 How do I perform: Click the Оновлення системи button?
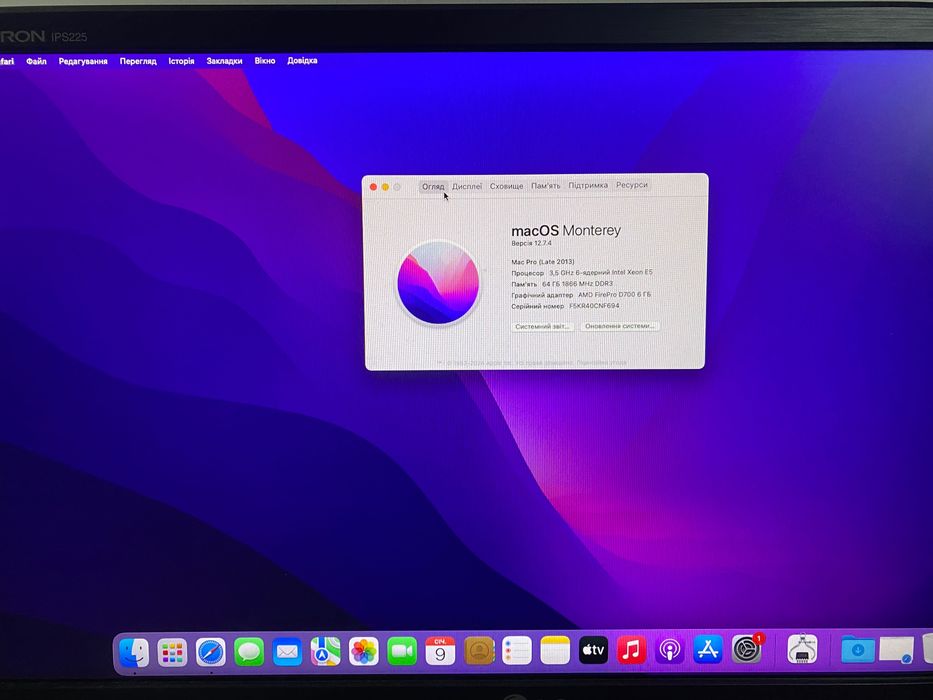[x=620, y=326]
